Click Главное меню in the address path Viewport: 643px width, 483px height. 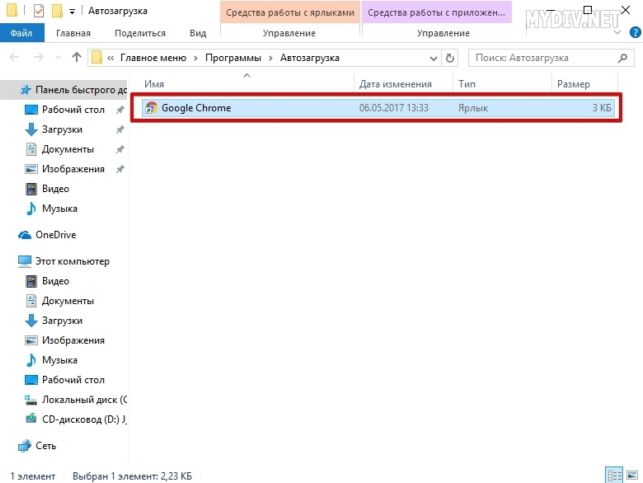pos(153,58)
